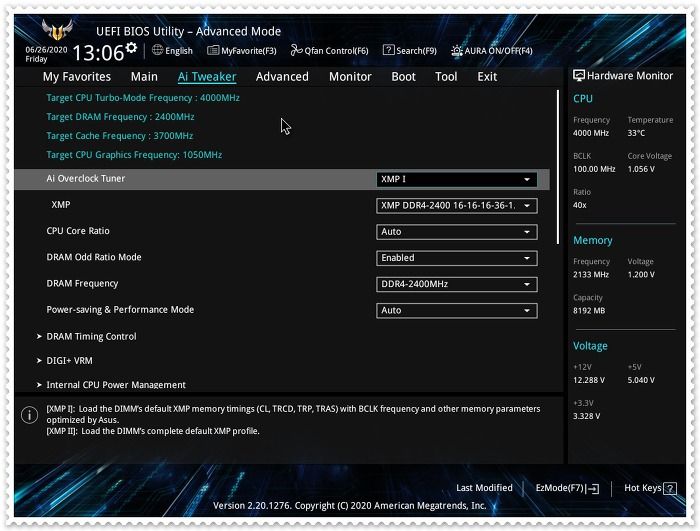Click the Voltage heading in Hardware Monitor
The image size is (700, 531).
tap(590, 346)
